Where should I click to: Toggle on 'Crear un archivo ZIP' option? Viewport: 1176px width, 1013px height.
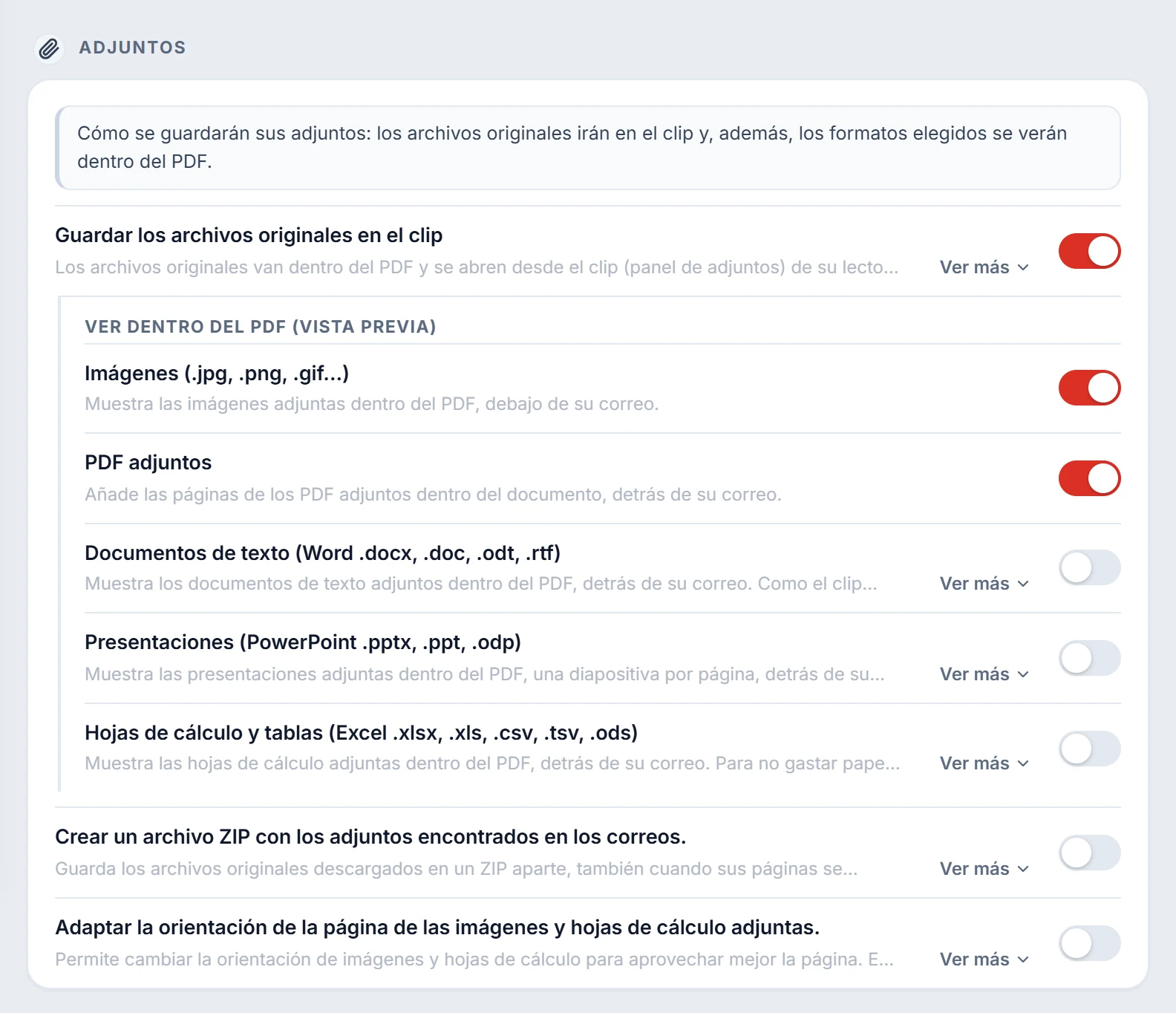coord(1089,853)
